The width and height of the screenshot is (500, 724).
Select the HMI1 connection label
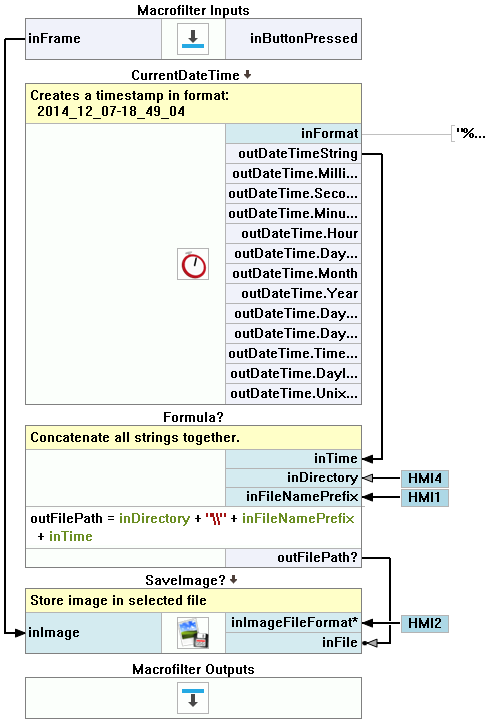[424, 497]
